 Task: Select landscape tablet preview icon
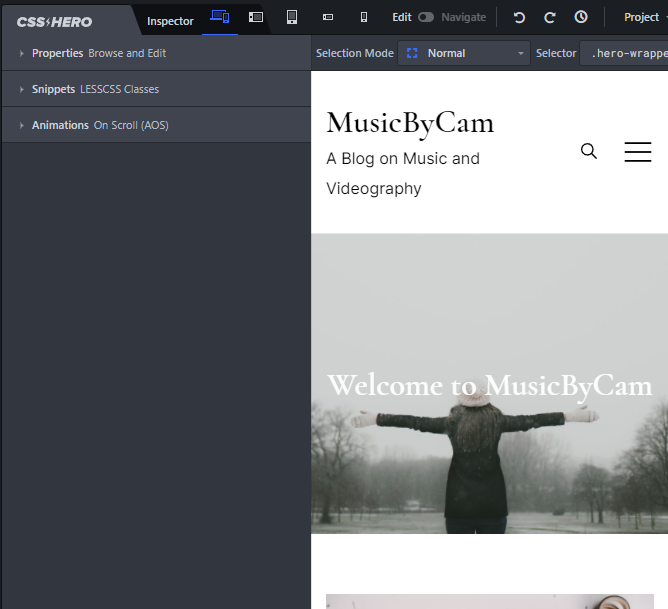click(x=256, y=17)
